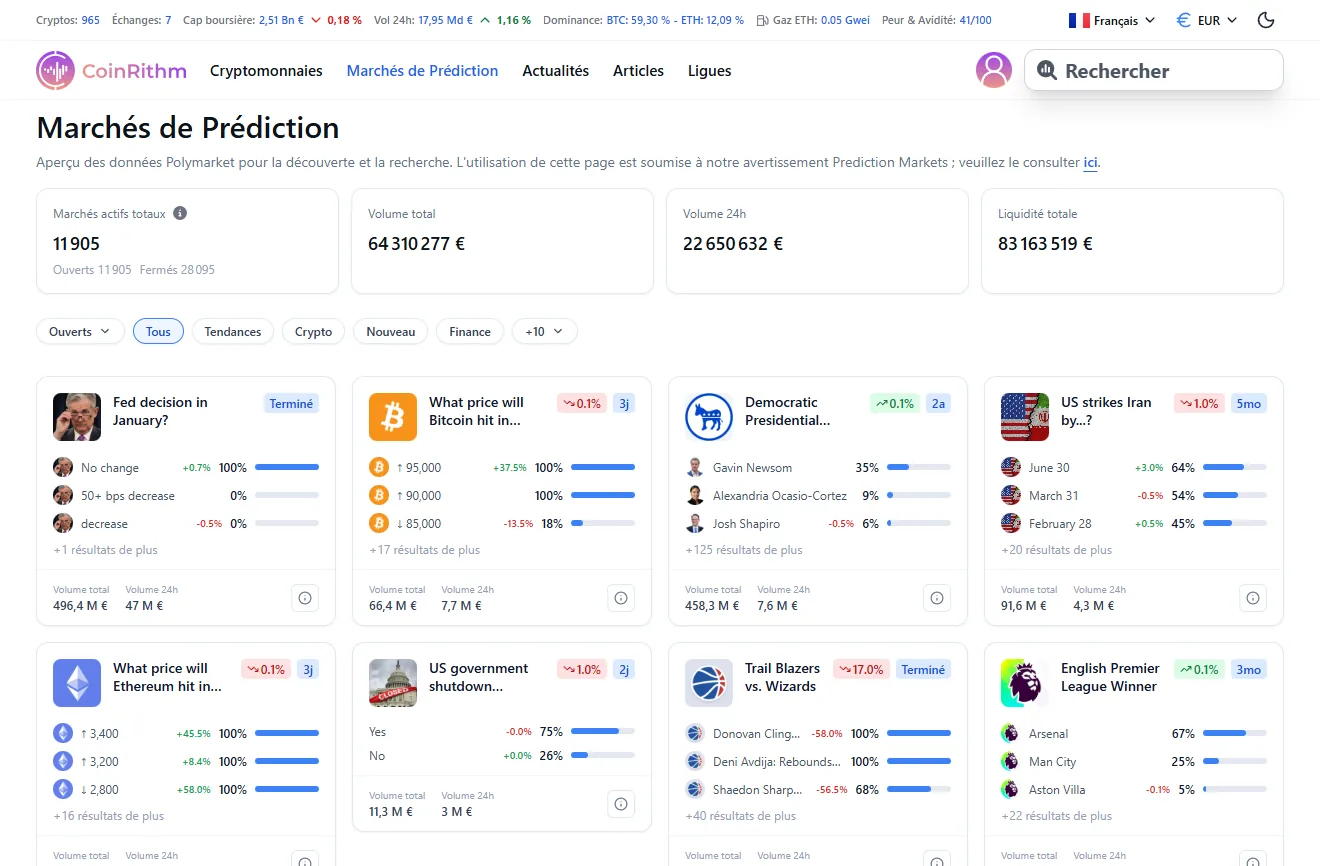Screen dimensions: 1320x866
Task: Enable the Nouveau filter
Action: 390,331
